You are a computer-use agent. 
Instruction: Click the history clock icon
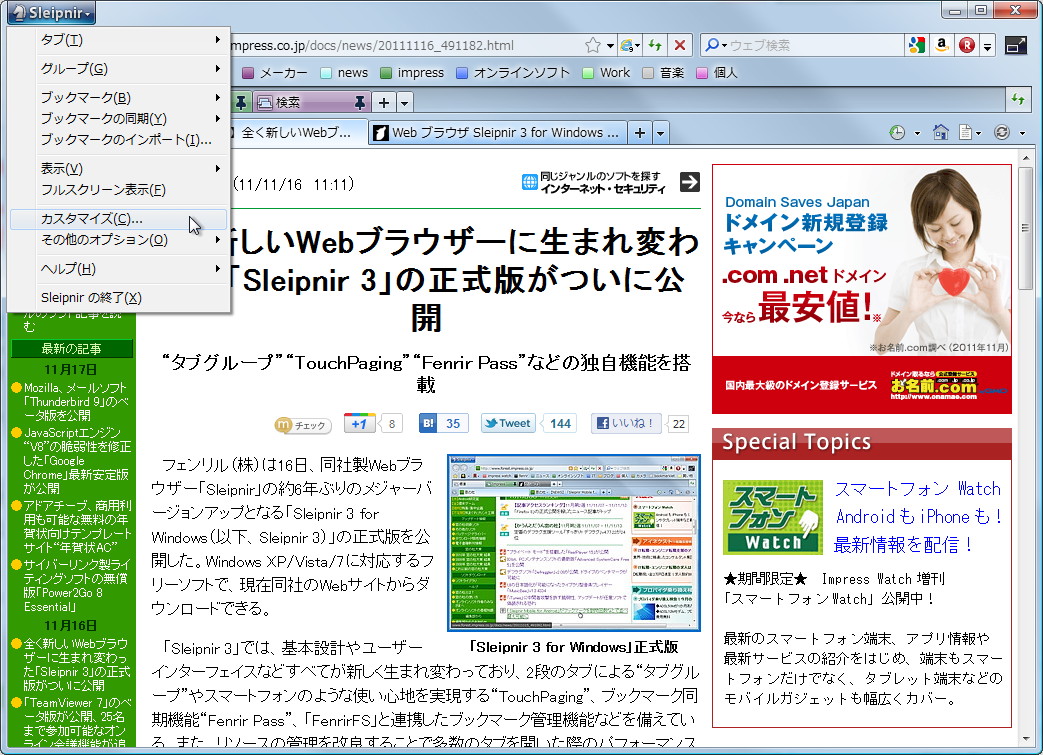[x=897, y=132]
